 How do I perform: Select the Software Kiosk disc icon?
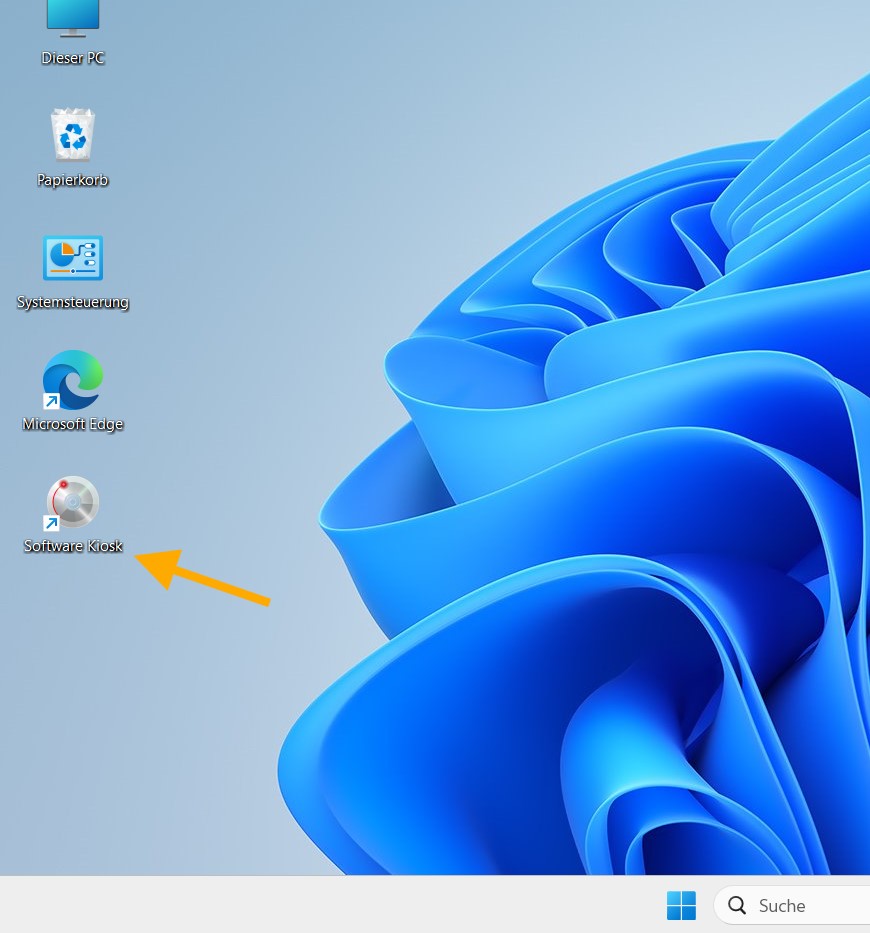73,502
